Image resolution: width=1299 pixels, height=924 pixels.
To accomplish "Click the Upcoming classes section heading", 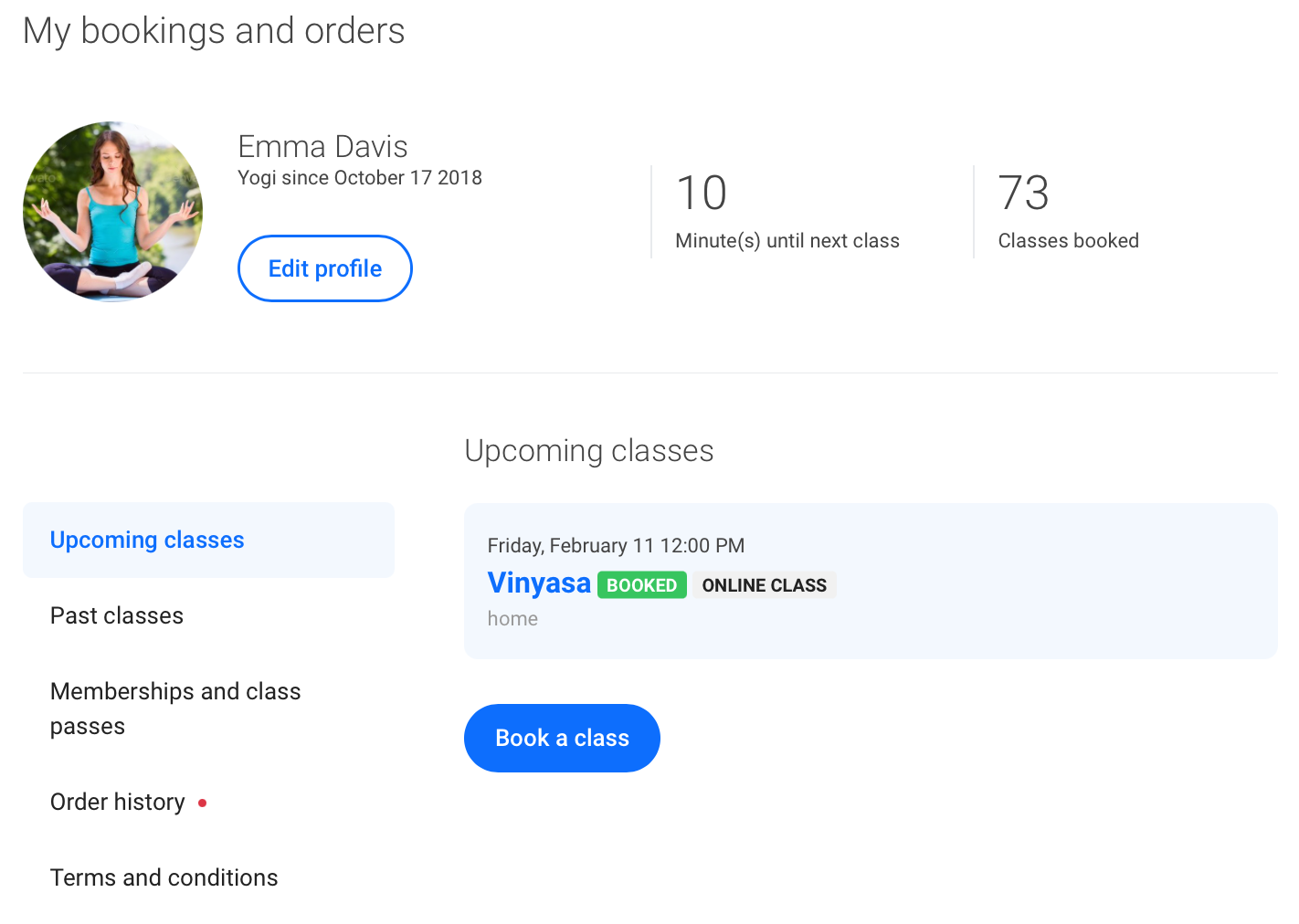I will 589,451.
